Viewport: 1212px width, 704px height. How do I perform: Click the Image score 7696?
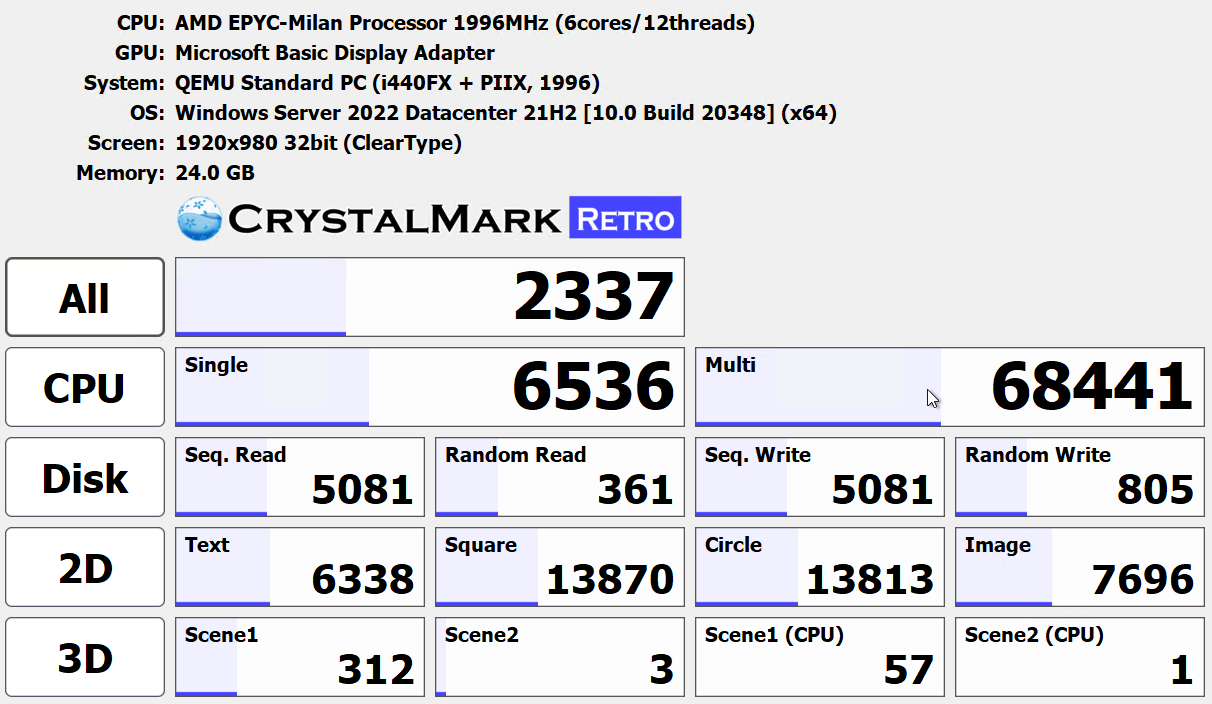pyautogui.click(x=1080, y=567)
